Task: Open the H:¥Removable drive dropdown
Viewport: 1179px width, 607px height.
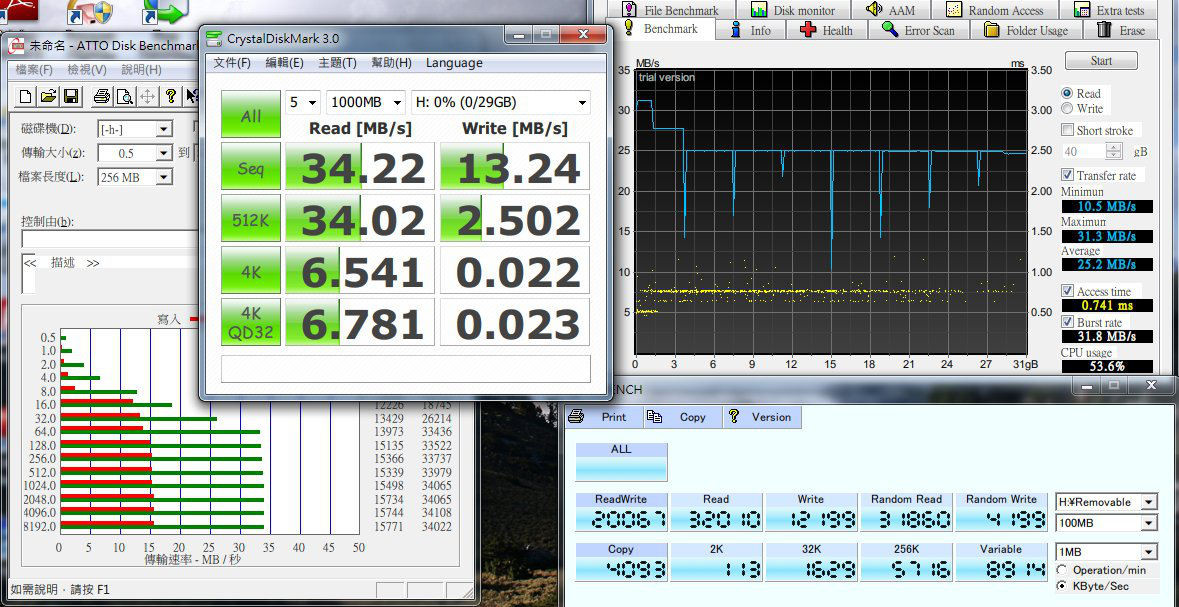Action: 1107,502
